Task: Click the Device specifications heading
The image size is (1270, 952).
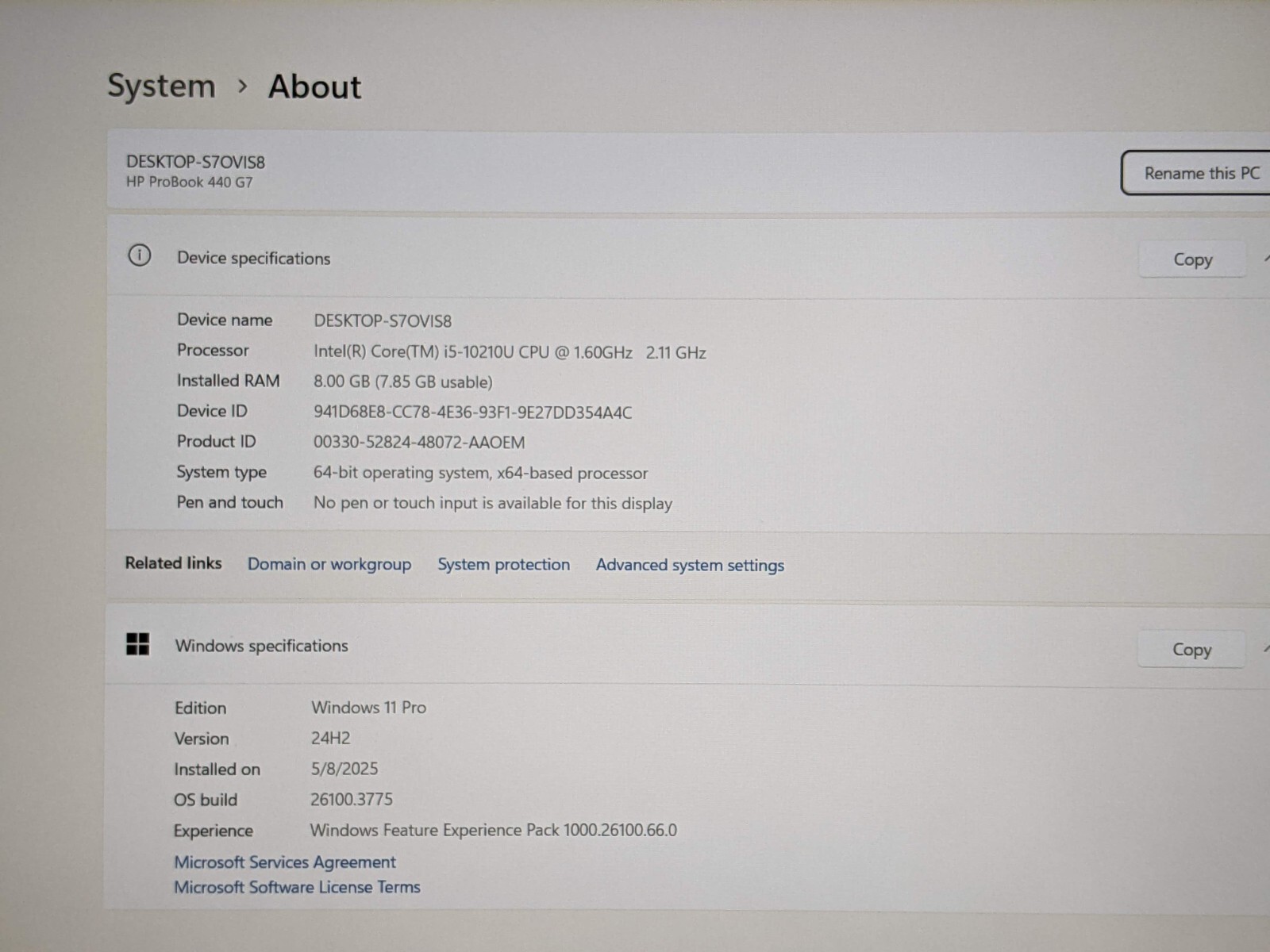Action: click(x=253, y=259)
